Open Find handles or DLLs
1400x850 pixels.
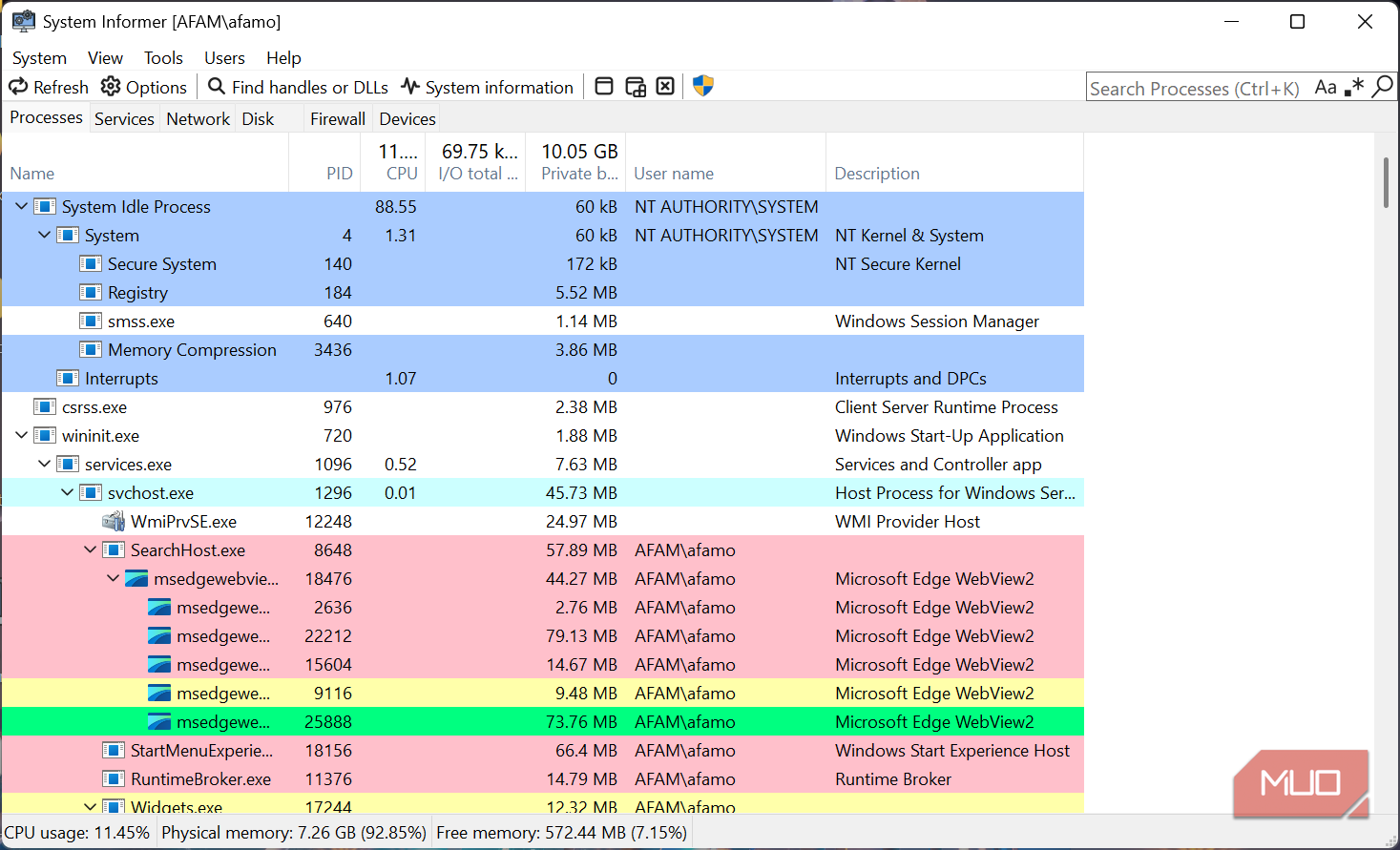point(298,87)
